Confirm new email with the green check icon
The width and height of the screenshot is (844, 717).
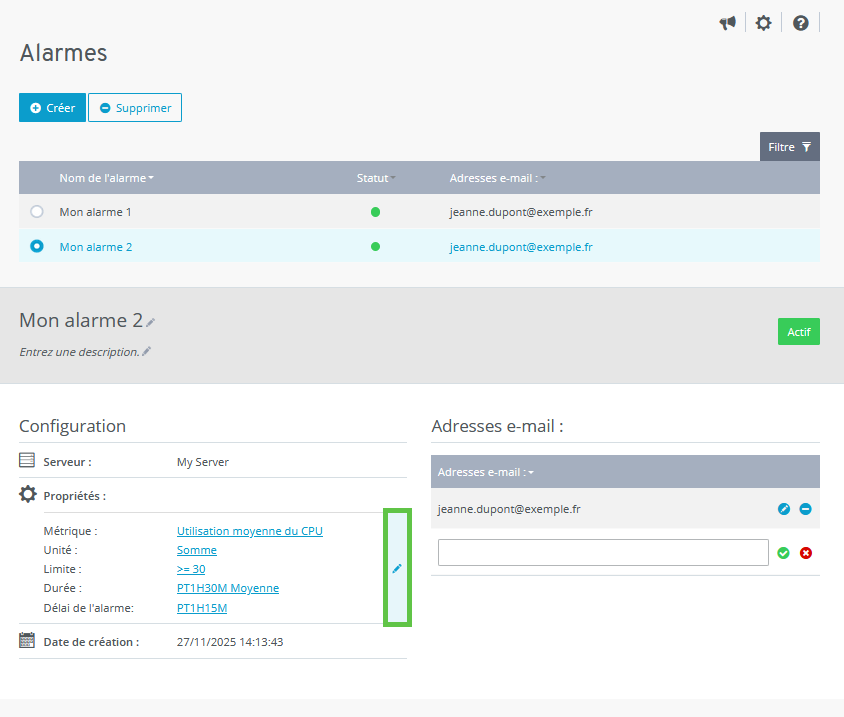pyautogui.click(x=784, y=553)
